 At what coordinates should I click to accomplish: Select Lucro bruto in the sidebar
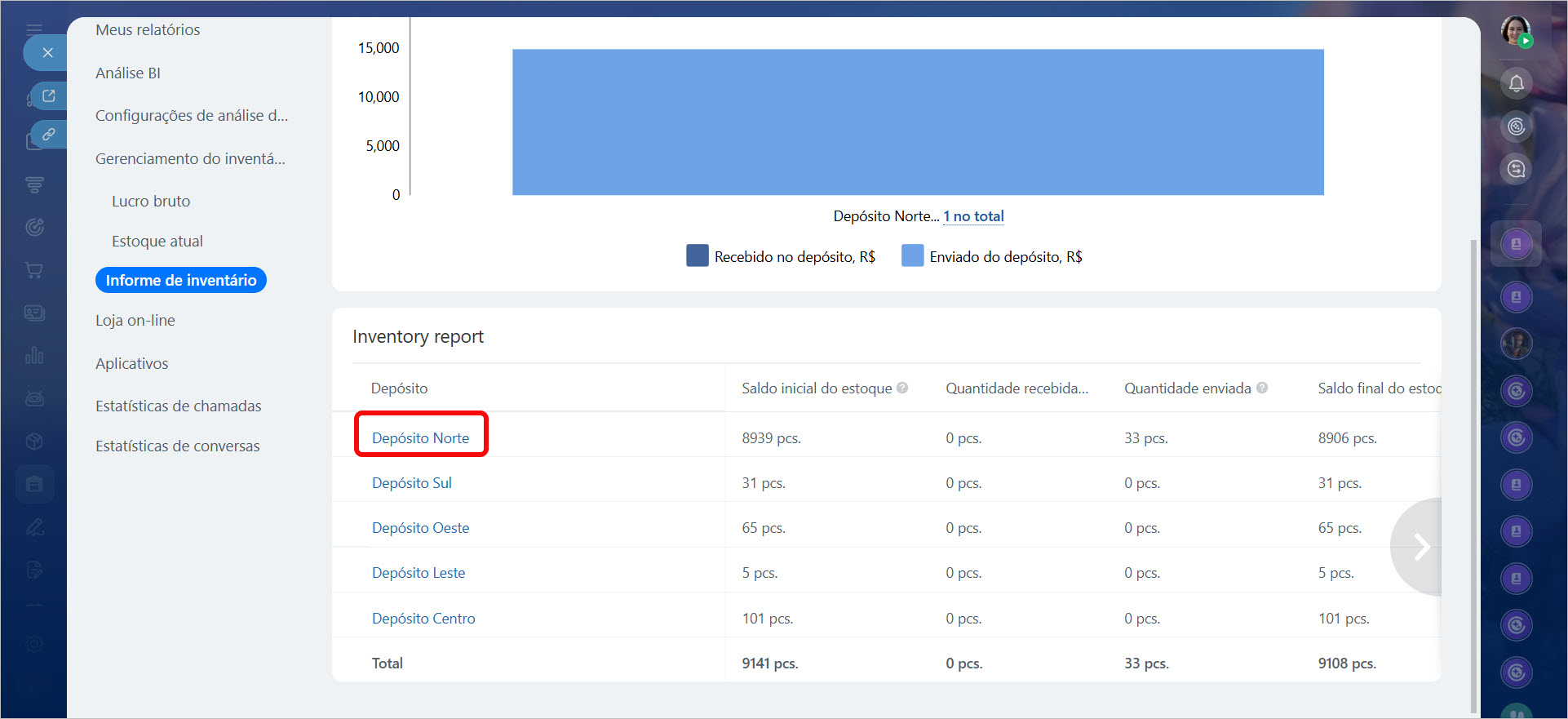coord(151,201)
